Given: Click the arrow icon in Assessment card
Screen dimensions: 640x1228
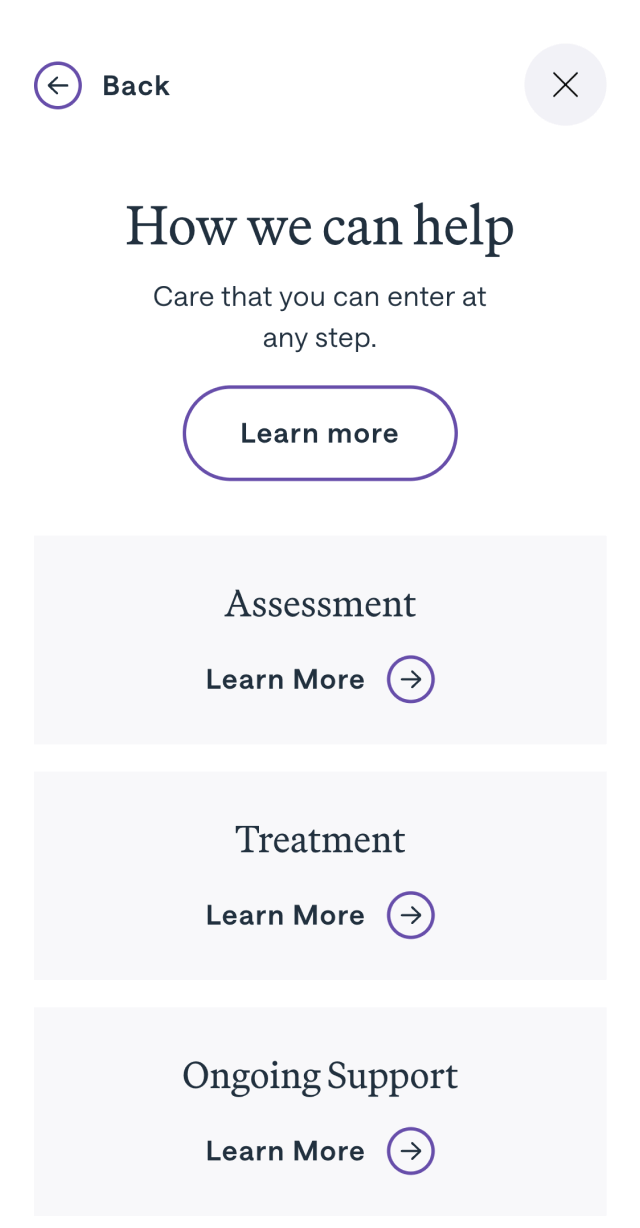Looking at the screenshot, I should [x=411, y=680].
